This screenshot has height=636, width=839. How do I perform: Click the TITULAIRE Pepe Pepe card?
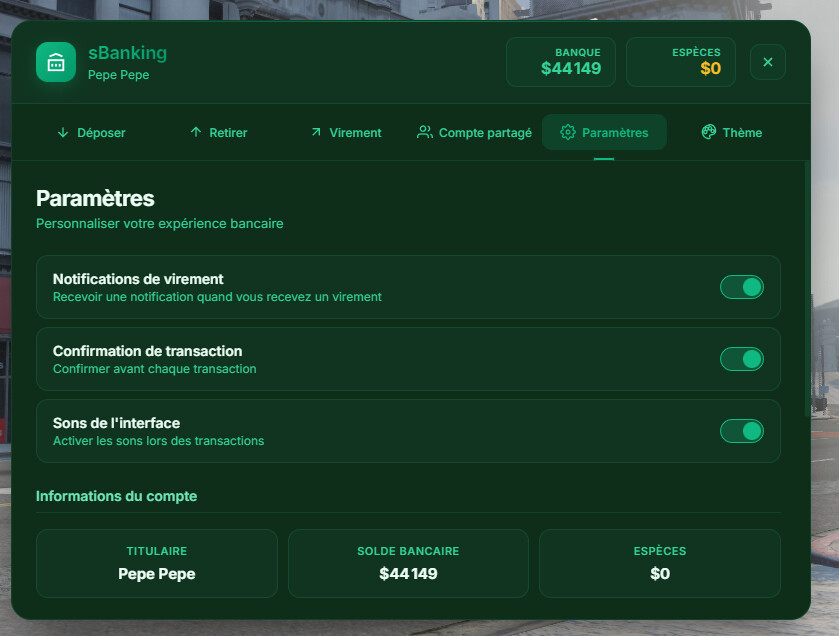[157, 563]
